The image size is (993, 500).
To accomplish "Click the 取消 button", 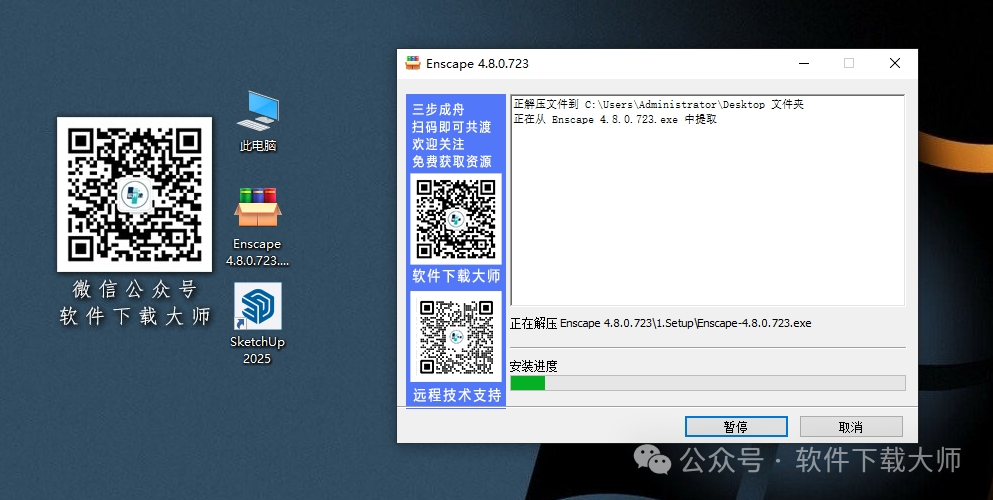I will (x=851, y=427).
